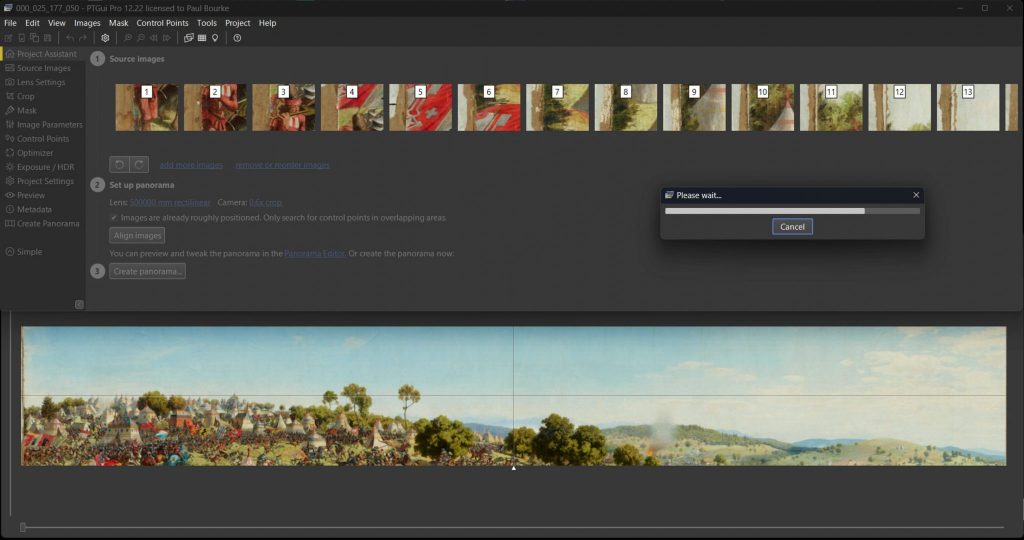Open the Panorama Editor from the toolbar icon
The image size is (1024, 540).
point(188,38)
